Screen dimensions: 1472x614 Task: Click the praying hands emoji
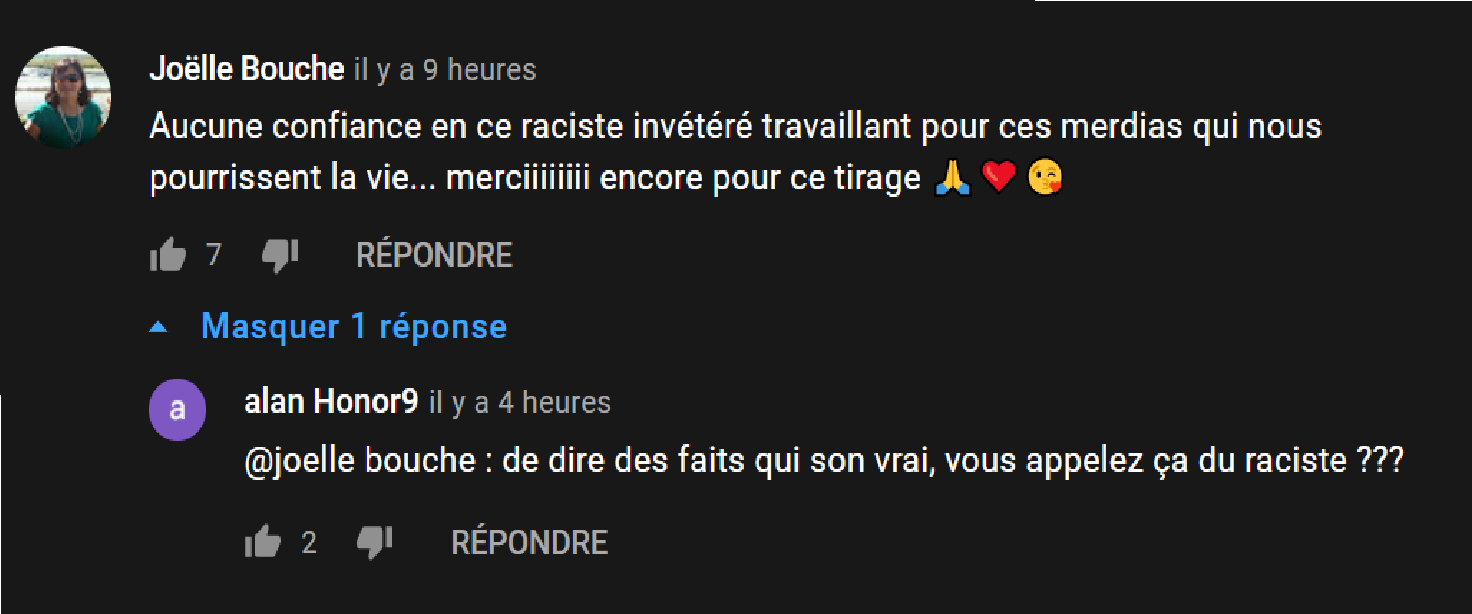tap(952, 178)
